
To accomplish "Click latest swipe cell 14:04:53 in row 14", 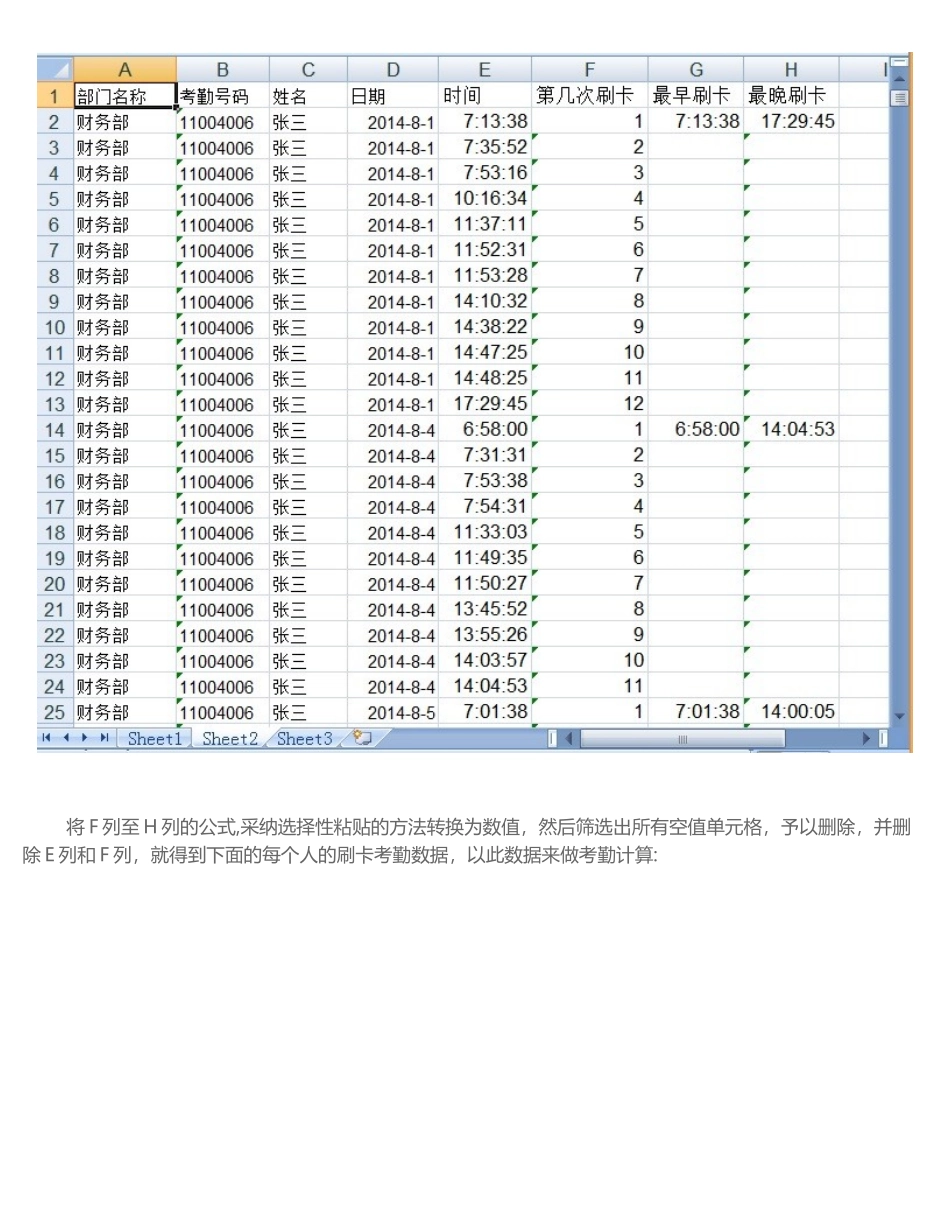I will click(791, 430).
